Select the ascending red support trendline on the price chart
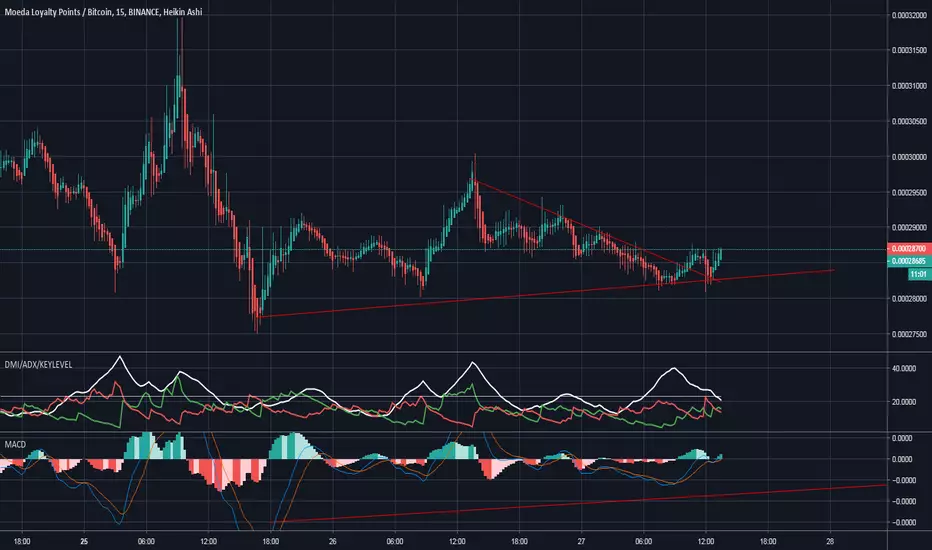The image size is (932, 550). (547, 293)
